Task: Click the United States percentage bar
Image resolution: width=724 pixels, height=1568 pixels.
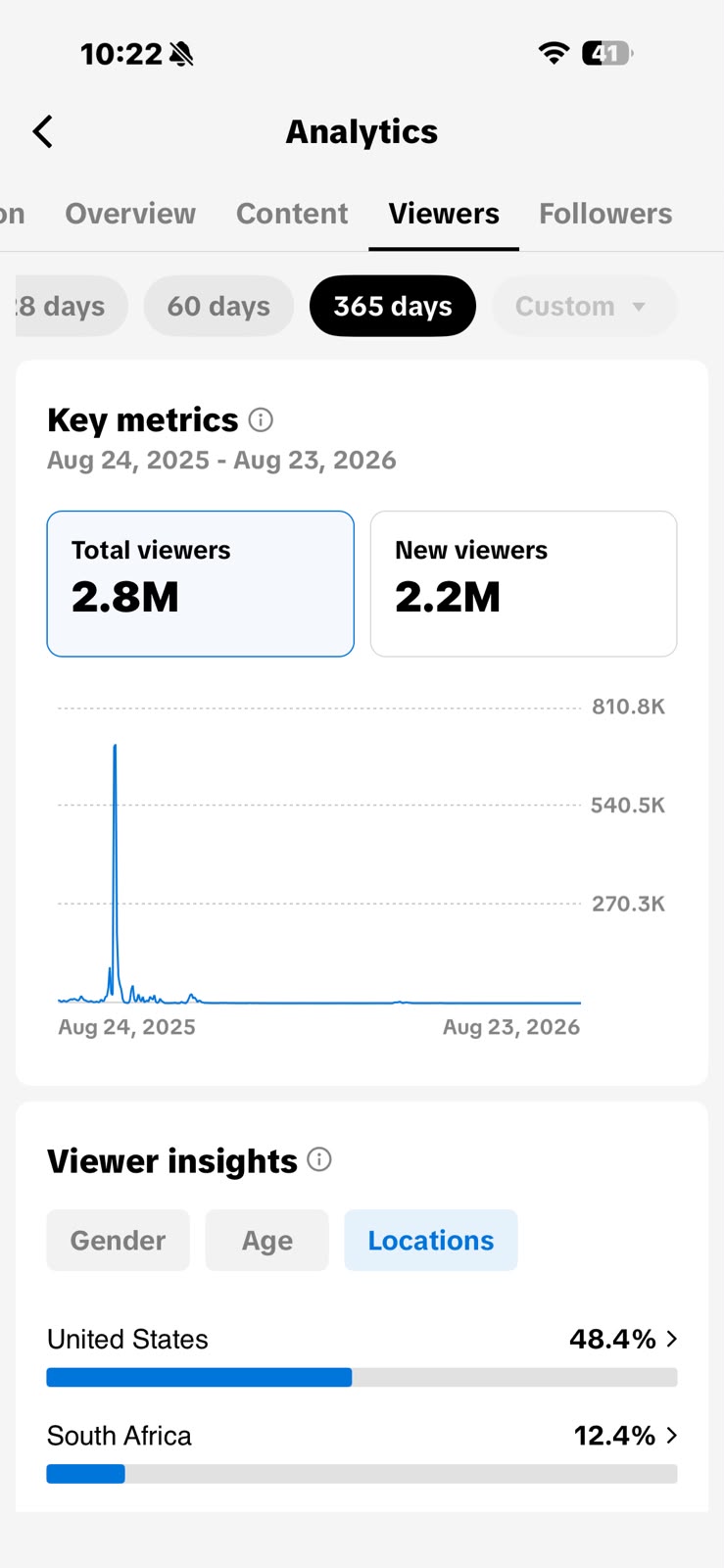Action: pyautogui.click(x=362, y=1378)
